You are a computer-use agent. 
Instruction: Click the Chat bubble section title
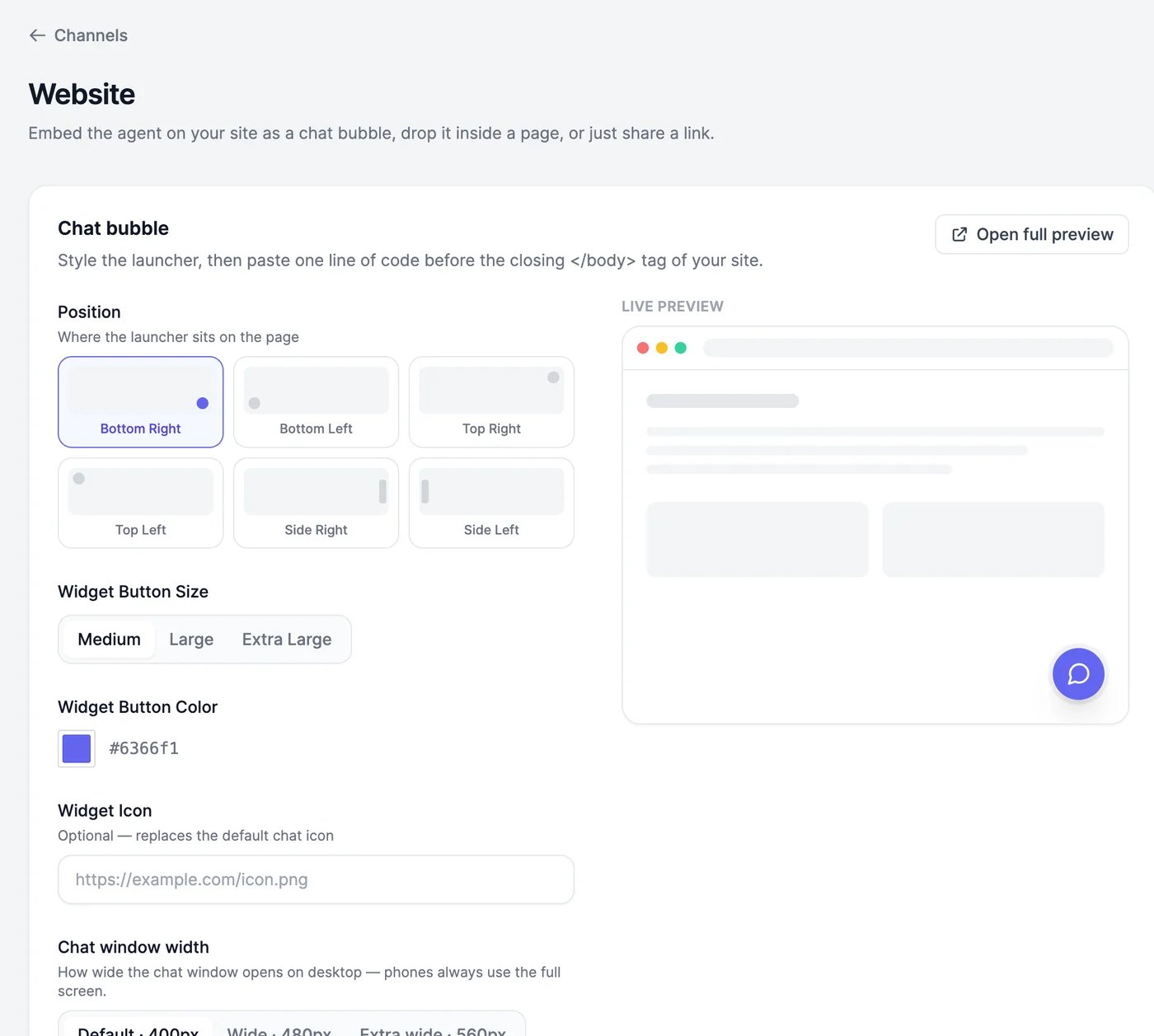tap(113, 228)
